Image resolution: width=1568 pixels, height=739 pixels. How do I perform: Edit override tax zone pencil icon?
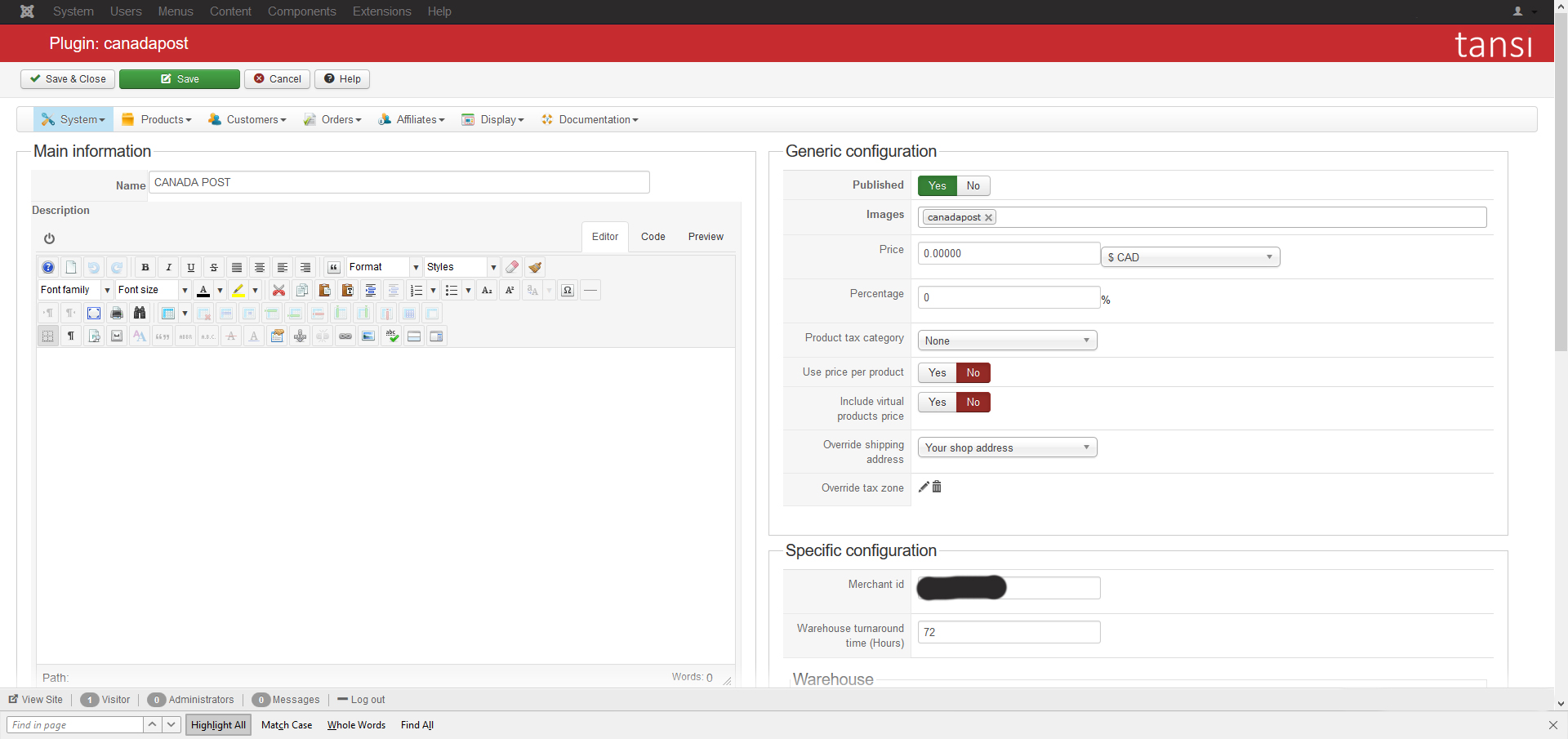point(924,487)
